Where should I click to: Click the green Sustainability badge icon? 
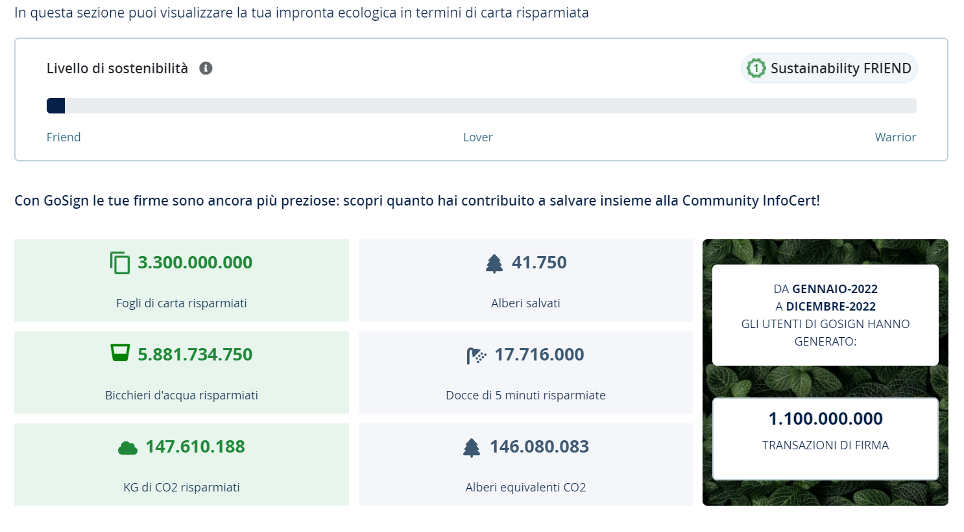coord(756,69)
